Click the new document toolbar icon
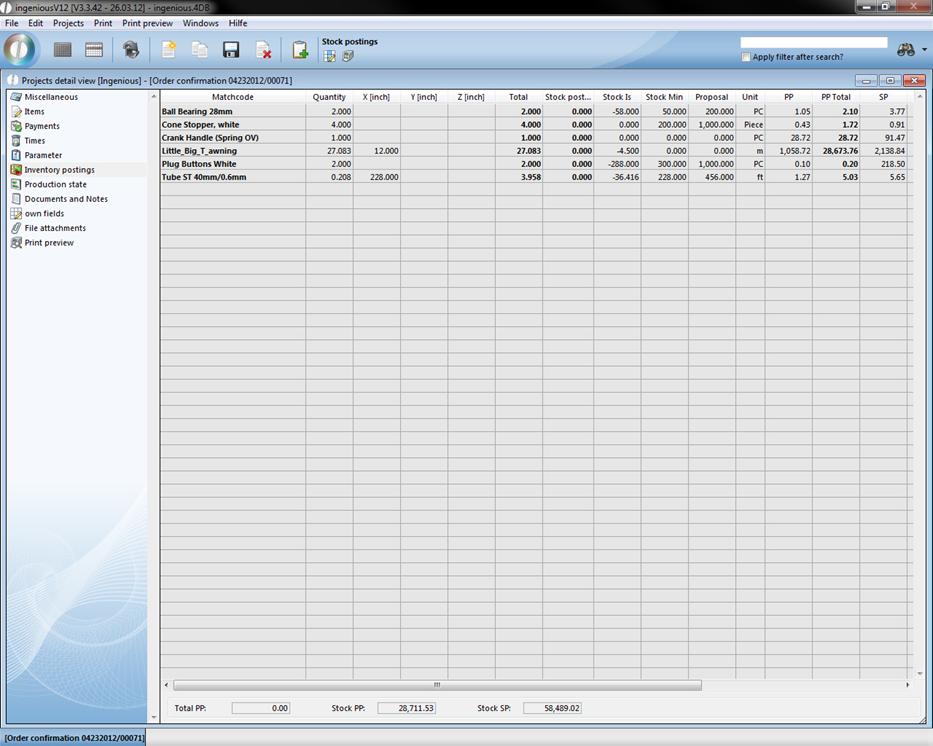This screenshot has height=746, width=933. pos(168,50)
